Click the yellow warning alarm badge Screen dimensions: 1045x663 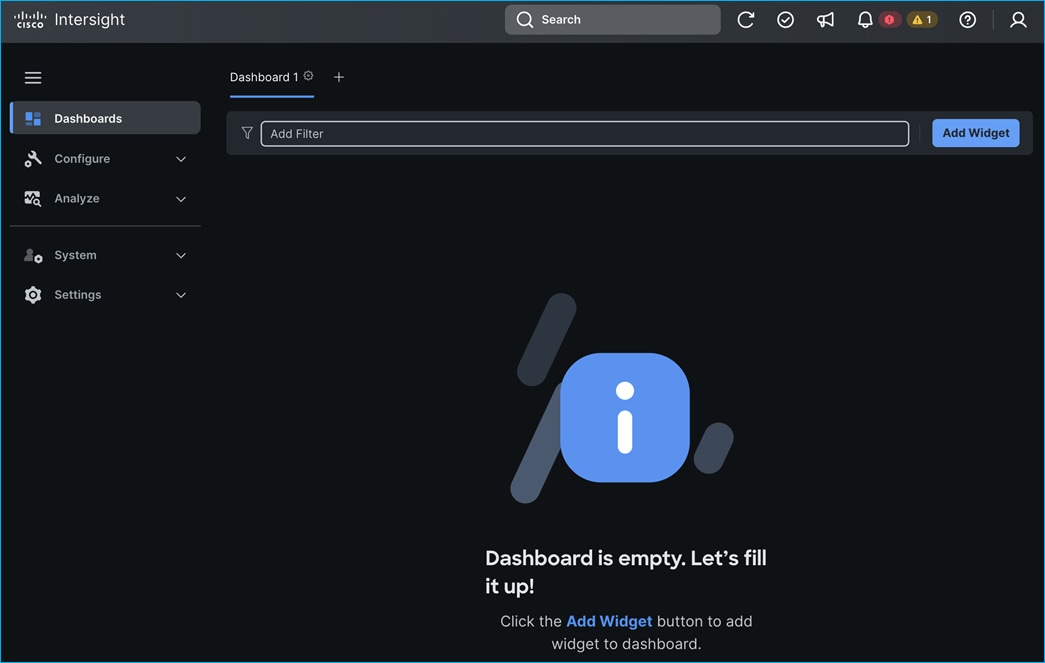pyautogui.click(x=922, y=20)
